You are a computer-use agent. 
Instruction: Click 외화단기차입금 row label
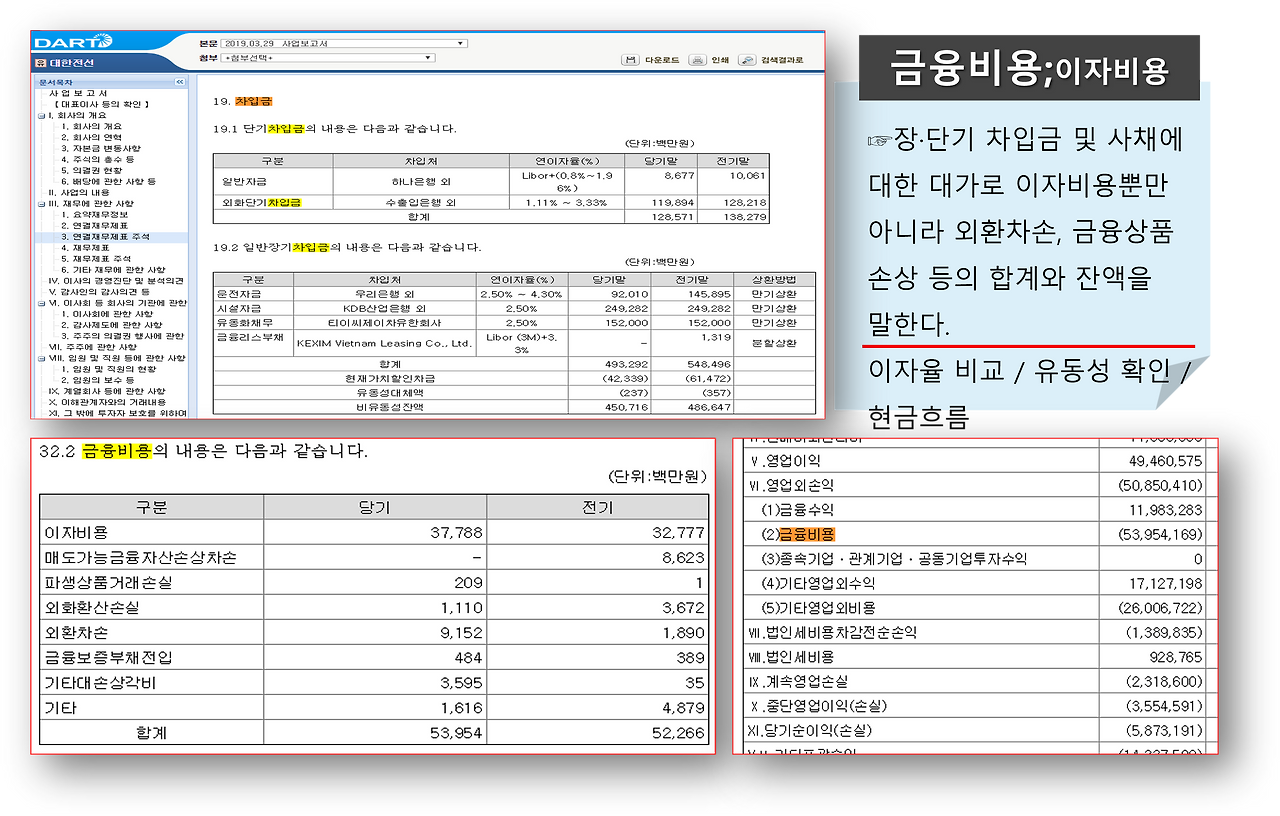click(x=261, y=203)
